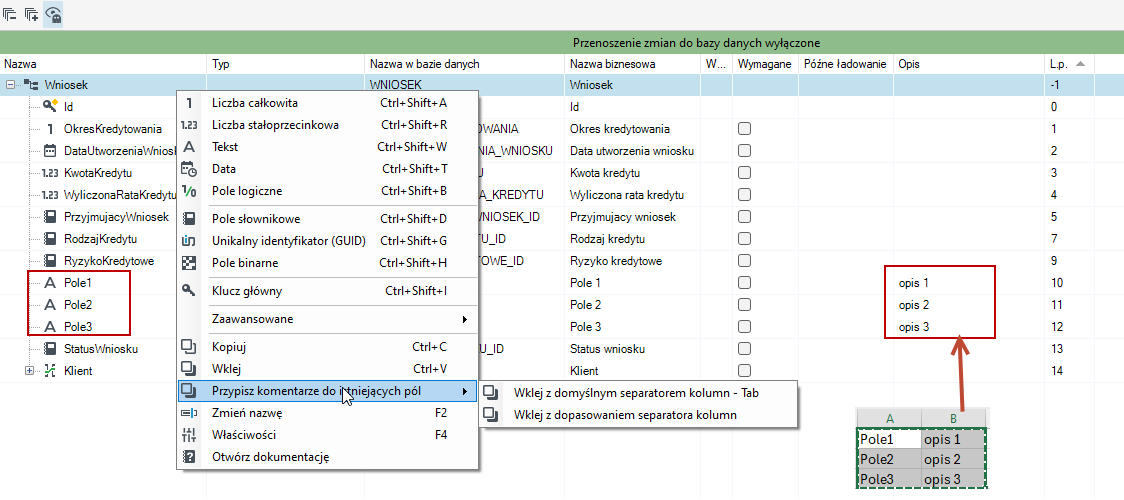Image resolution: width=1124 pixels, height=500 pixels.
Task: Click the Właściwości sliders icon
Action: coord(189,434)
